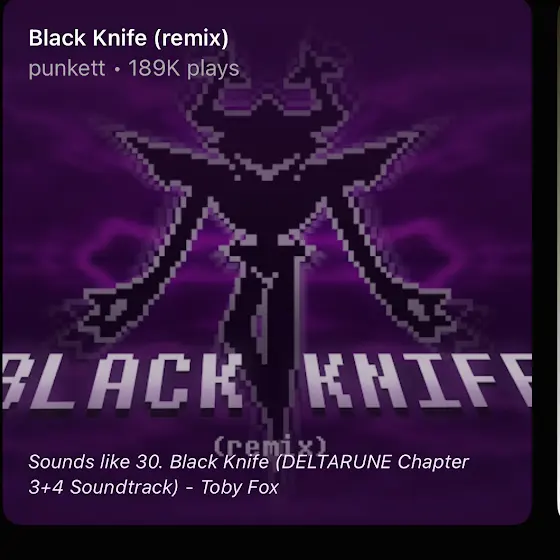This screenshot has width=560, height=560.
Task: Tap the Sounds like caption text
Action: click(248, 474)
